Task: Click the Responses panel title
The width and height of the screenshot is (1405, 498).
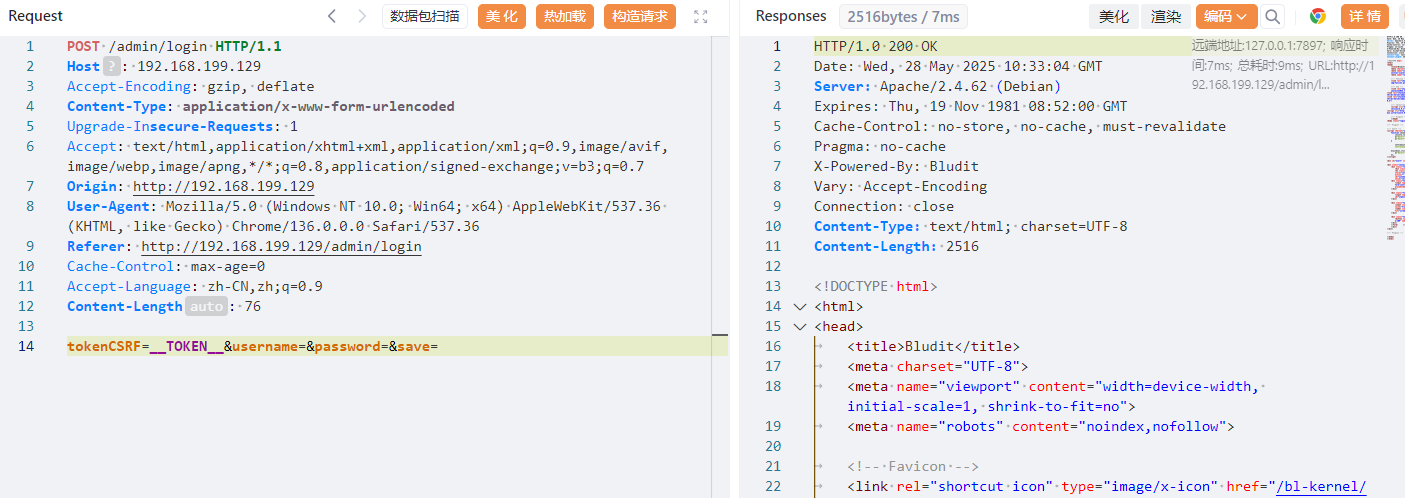Action: pyautogui.click(x=791, y=16)
